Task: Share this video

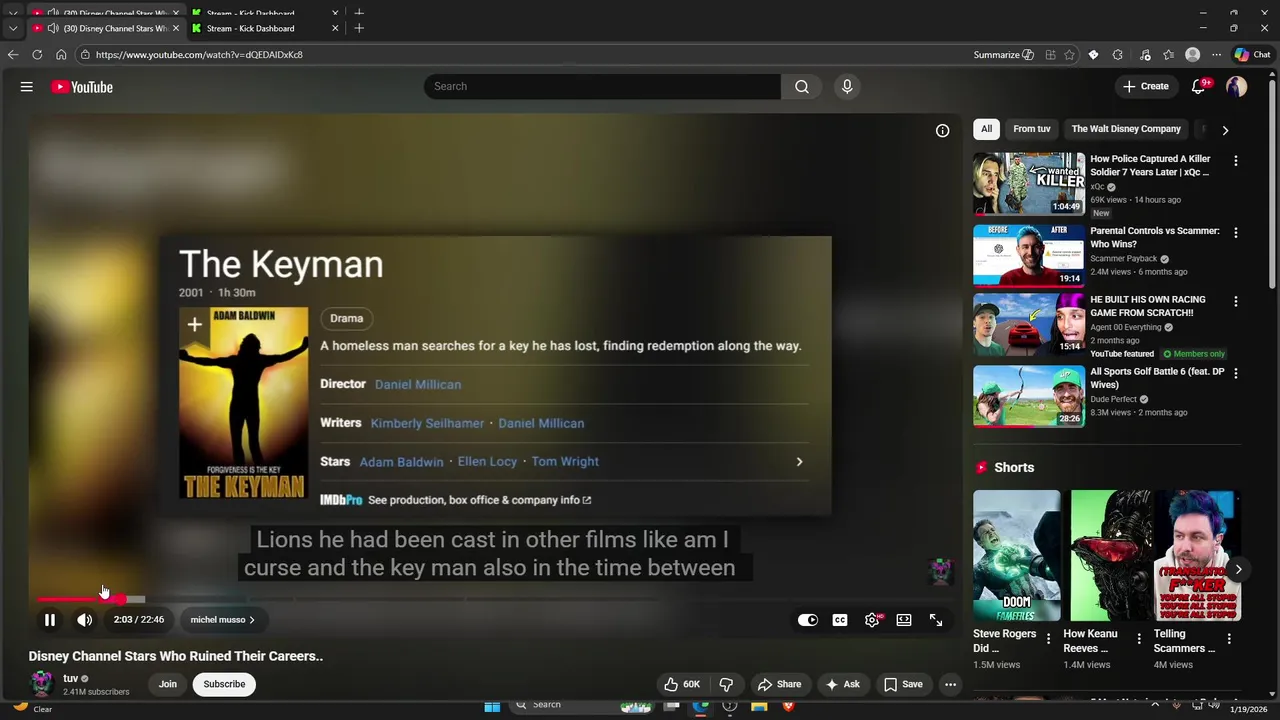Action: [x=779, y=684]
